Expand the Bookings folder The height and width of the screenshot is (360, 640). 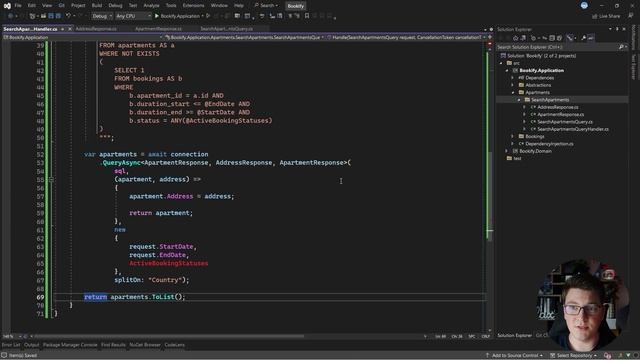coord(513,136)
